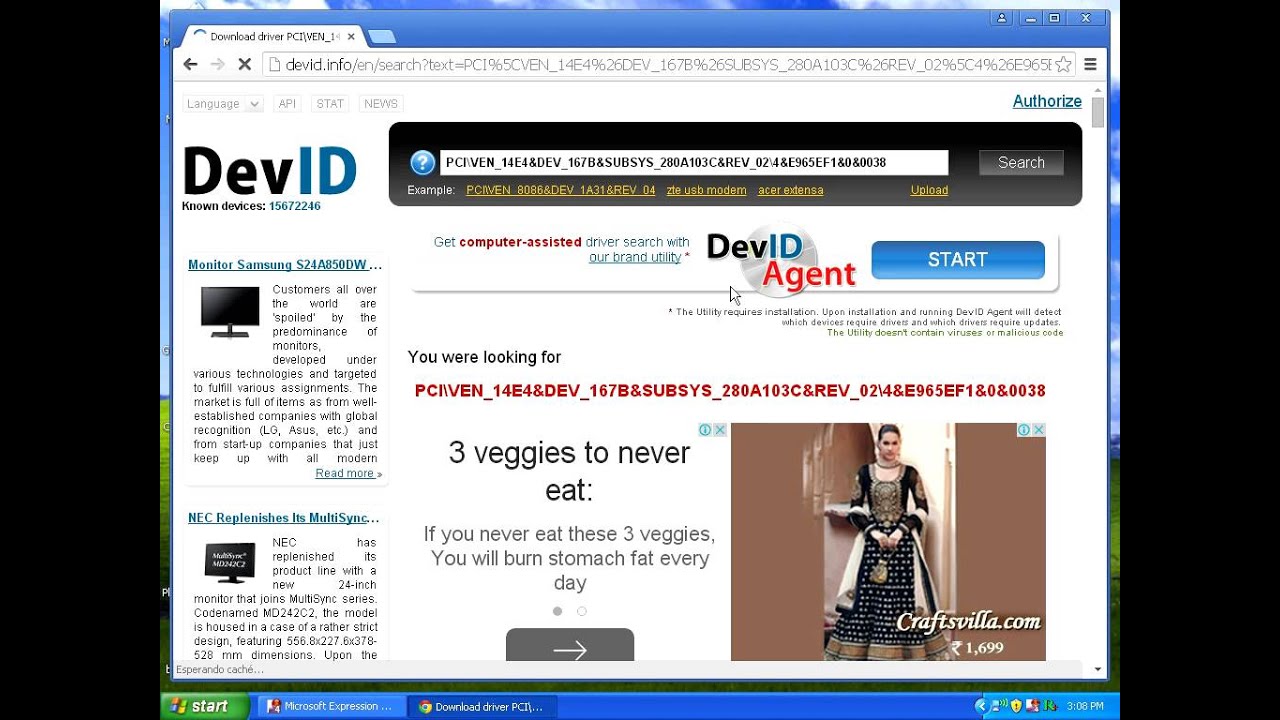Click the browser forward arrow

pyautogui.click(x=217, y=64)
